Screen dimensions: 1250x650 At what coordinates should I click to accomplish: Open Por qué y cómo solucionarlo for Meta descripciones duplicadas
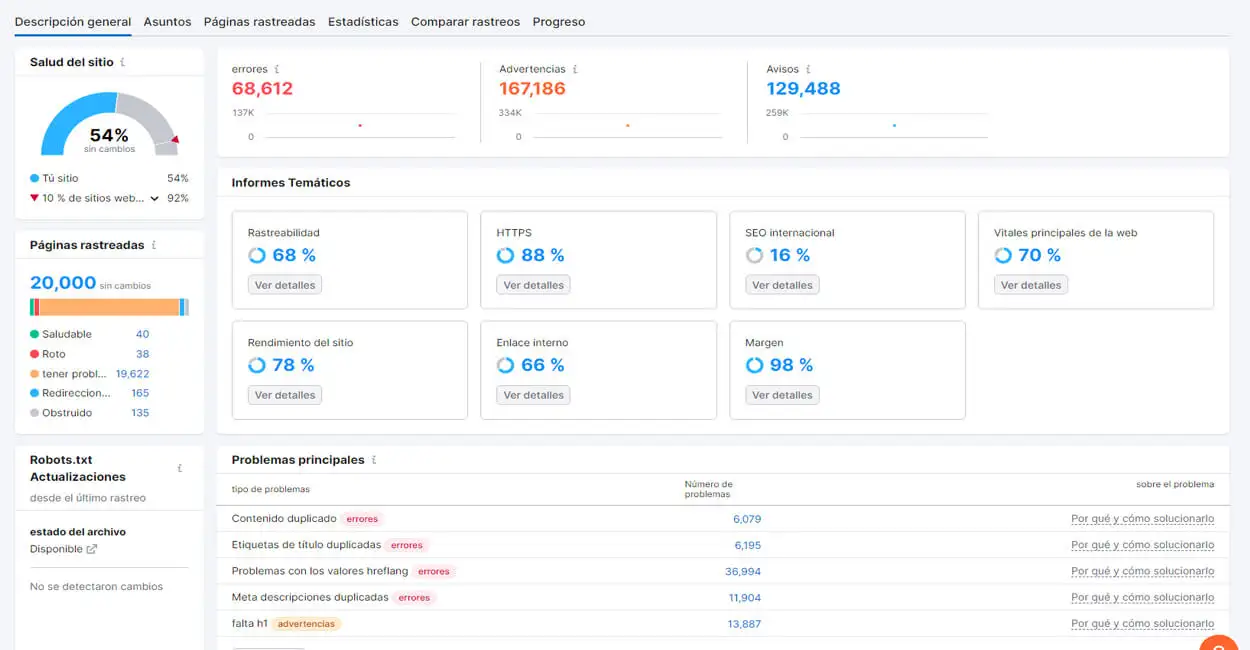1143,597
